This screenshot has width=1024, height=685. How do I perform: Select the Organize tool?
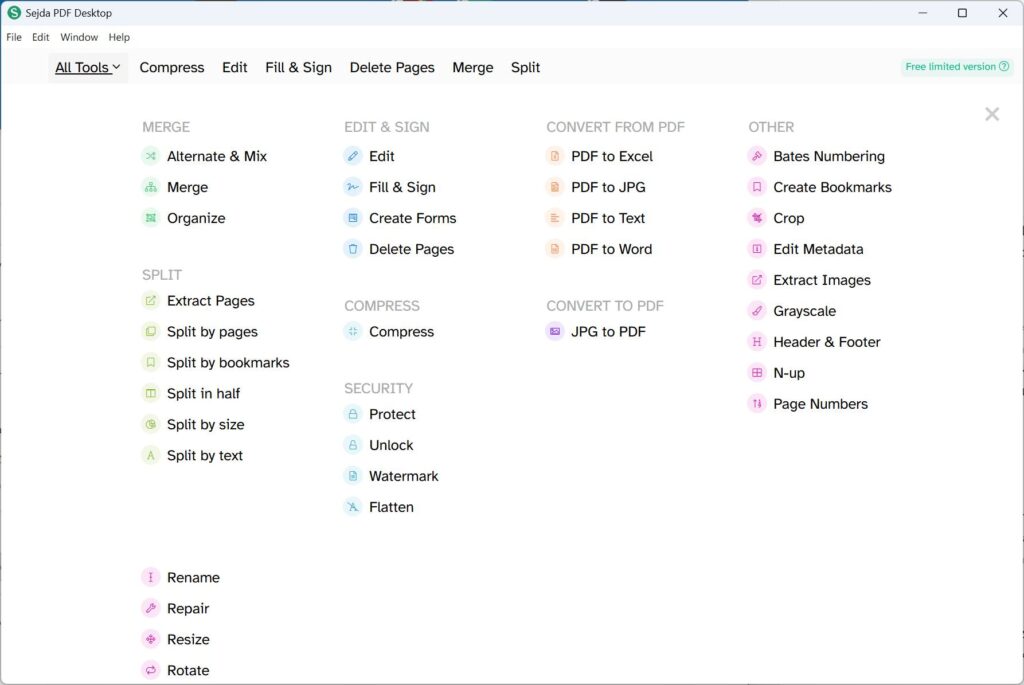pyautogui.click(x=196, y=218)
